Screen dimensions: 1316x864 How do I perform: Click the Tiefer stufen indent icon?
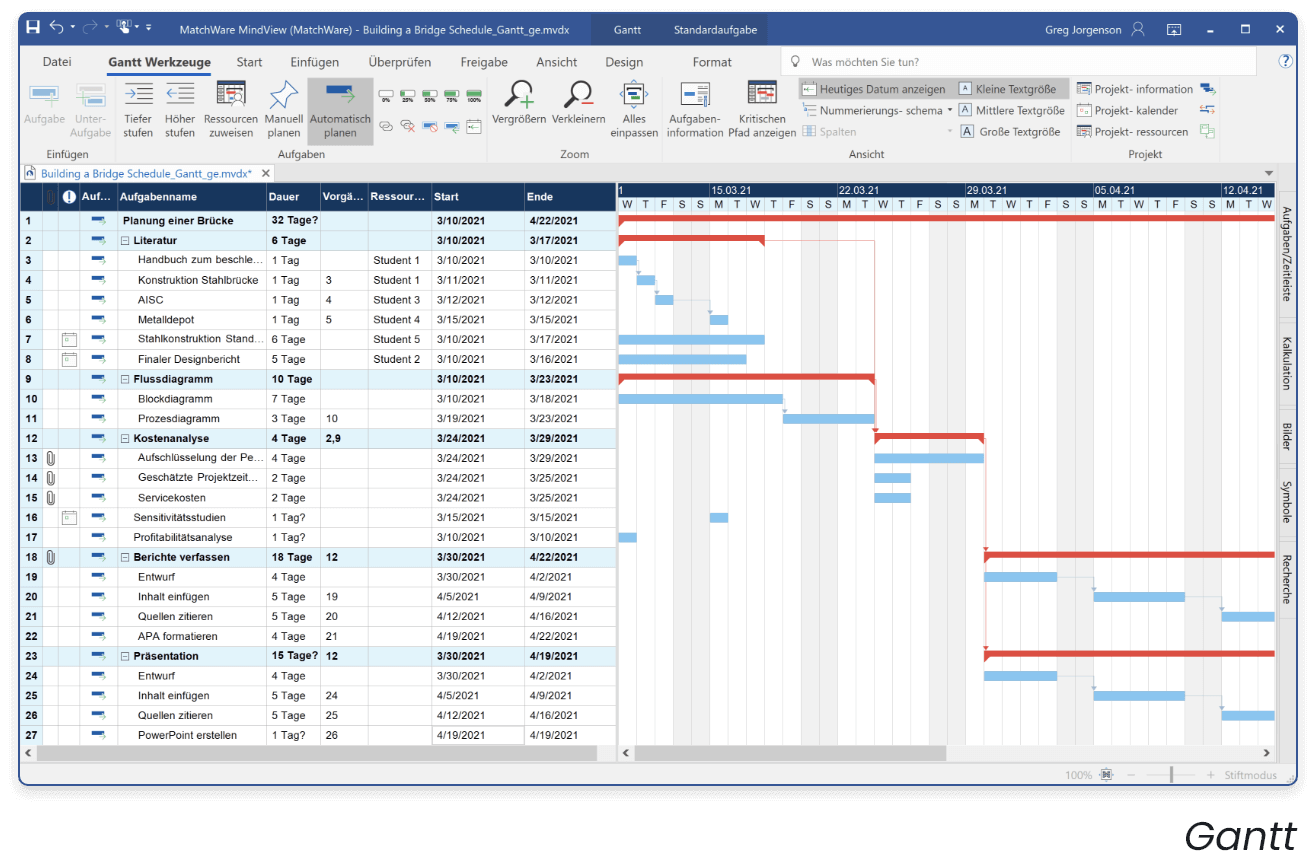click(138, 95)
